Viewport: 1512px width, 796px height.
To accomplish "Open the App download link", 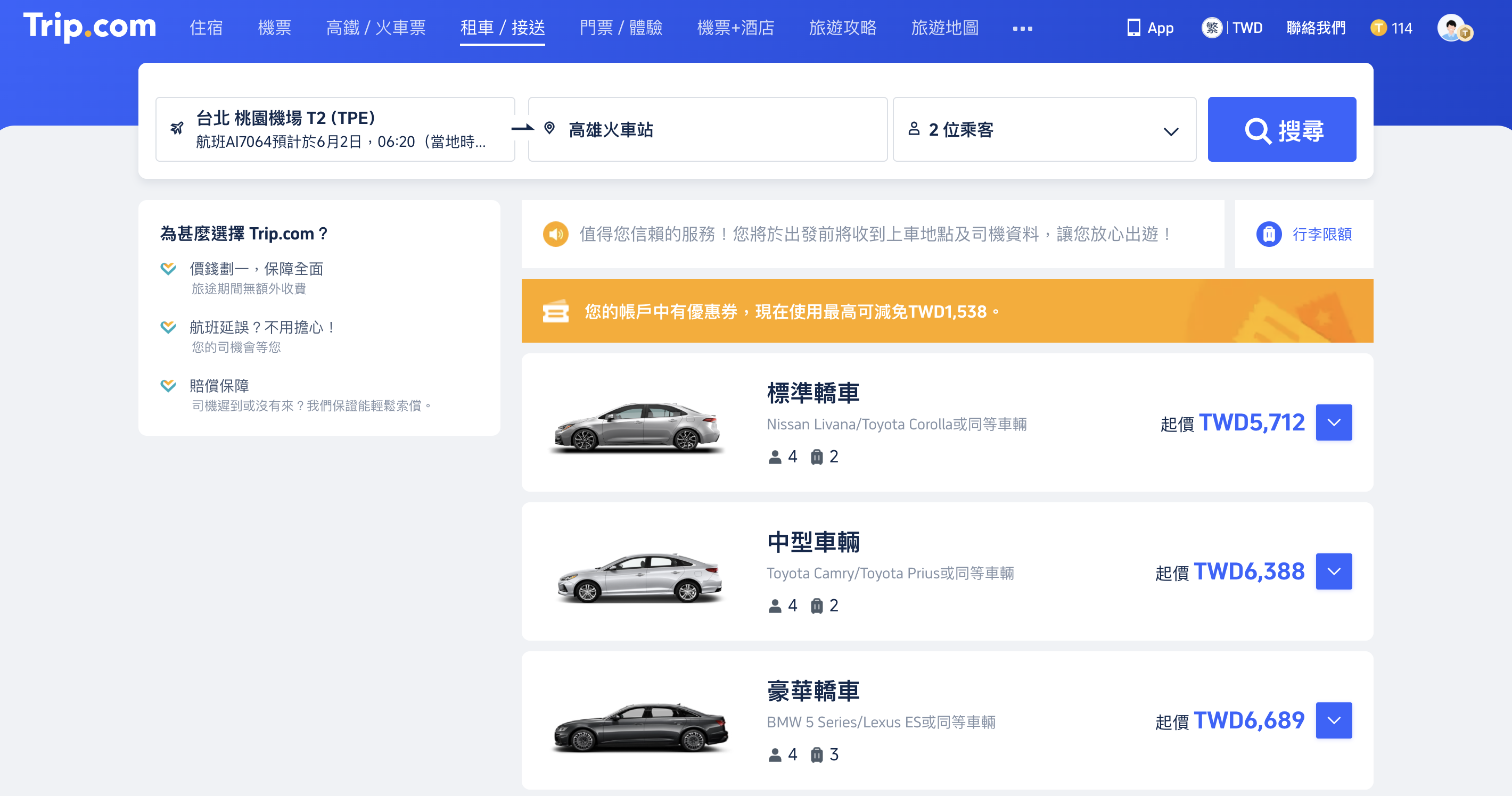I will [1151, 28].
